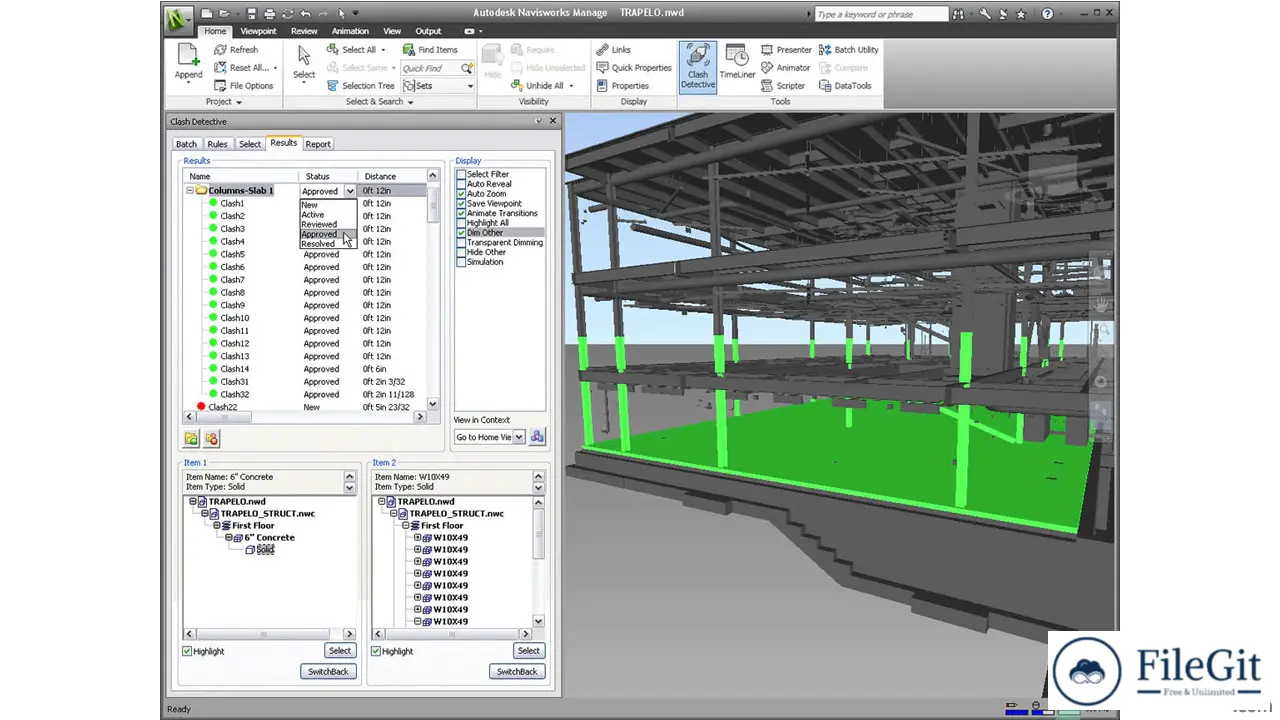Open the Animation ribbon tab
The image size is (1280, 720).
click(x=350, y=31)
